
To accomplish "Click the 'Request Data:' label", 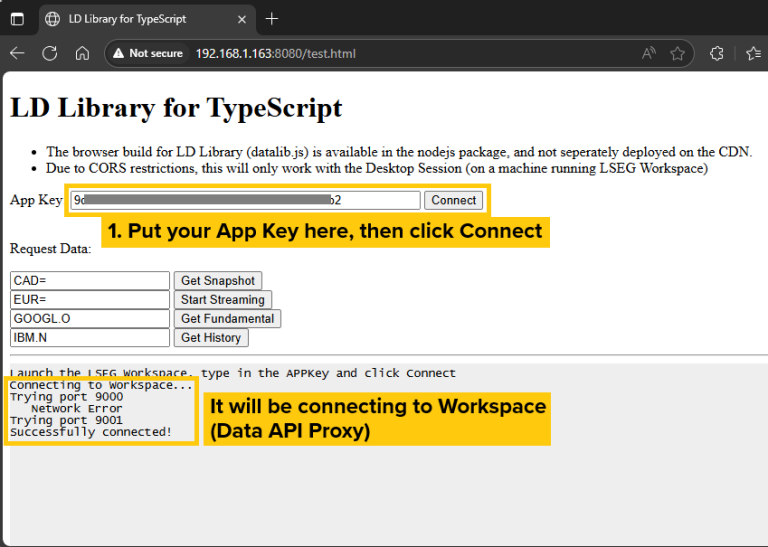I will (50, 249).
